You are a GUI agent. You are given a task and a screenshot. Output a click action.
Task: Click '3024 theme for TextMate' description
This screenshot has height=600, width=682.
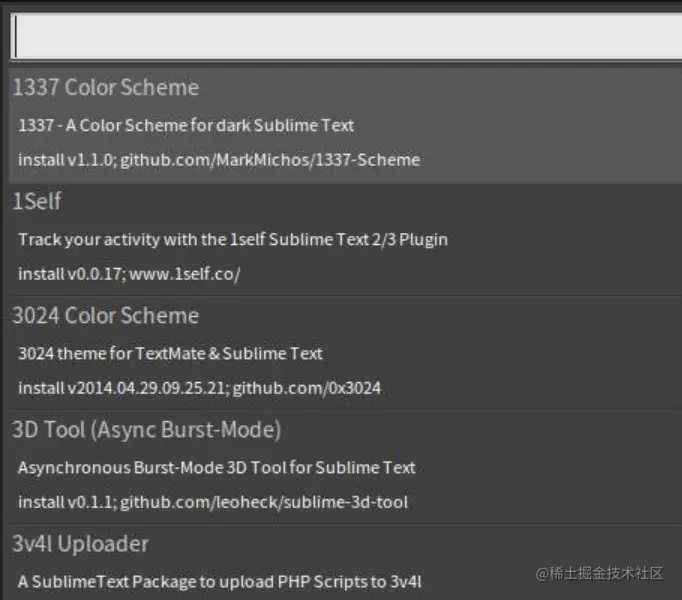(170, 354)
